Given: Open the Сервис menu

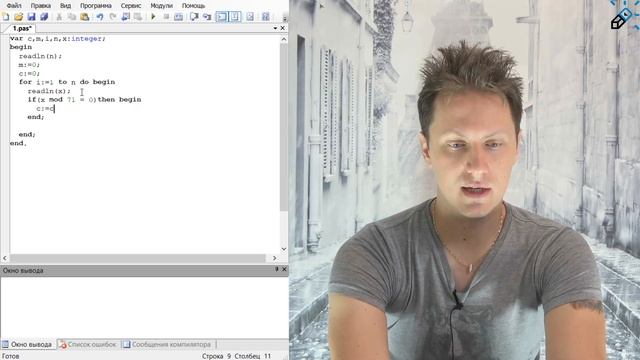Looking at the screenshot, I should 131,6.
